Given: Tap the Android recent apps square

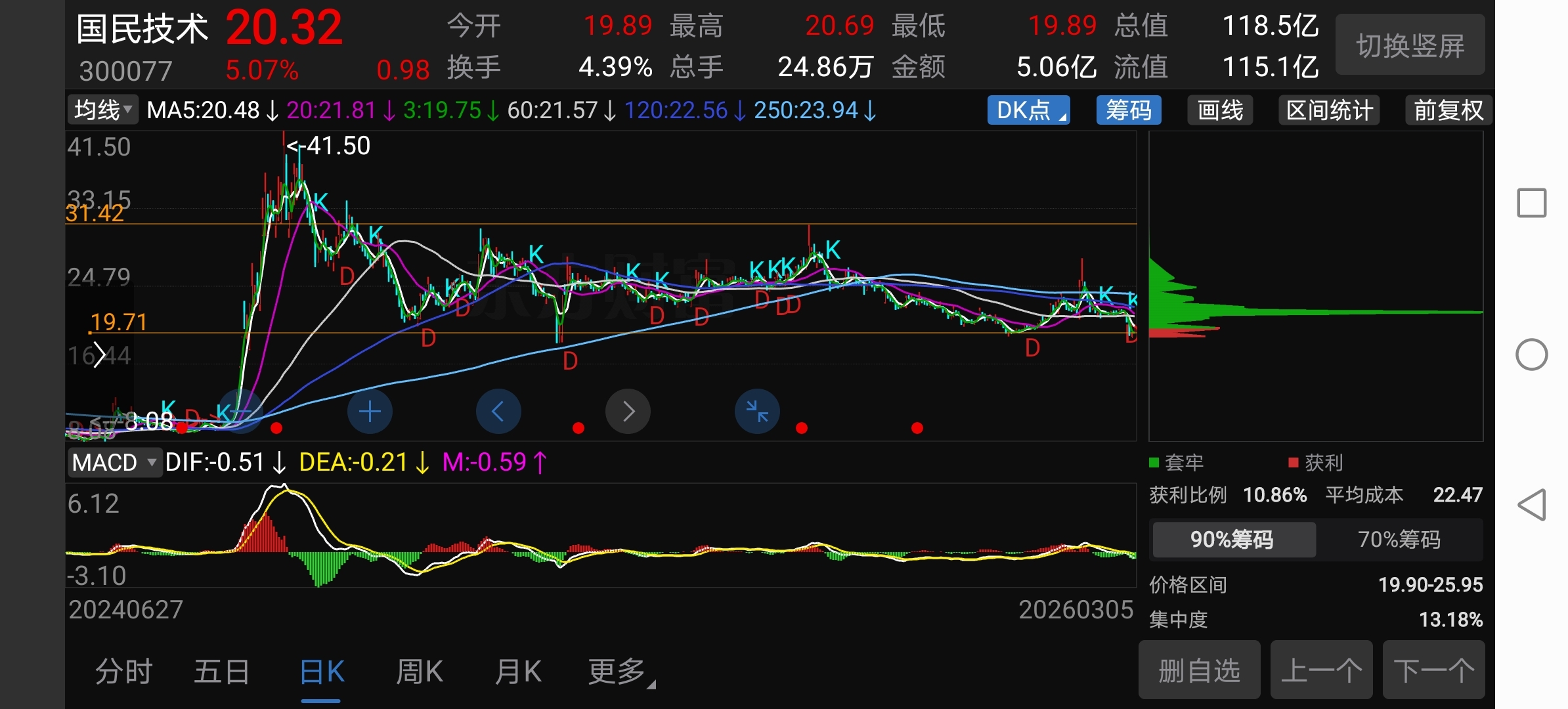Looking at the screenshot, I should (x=1532, y=203).
